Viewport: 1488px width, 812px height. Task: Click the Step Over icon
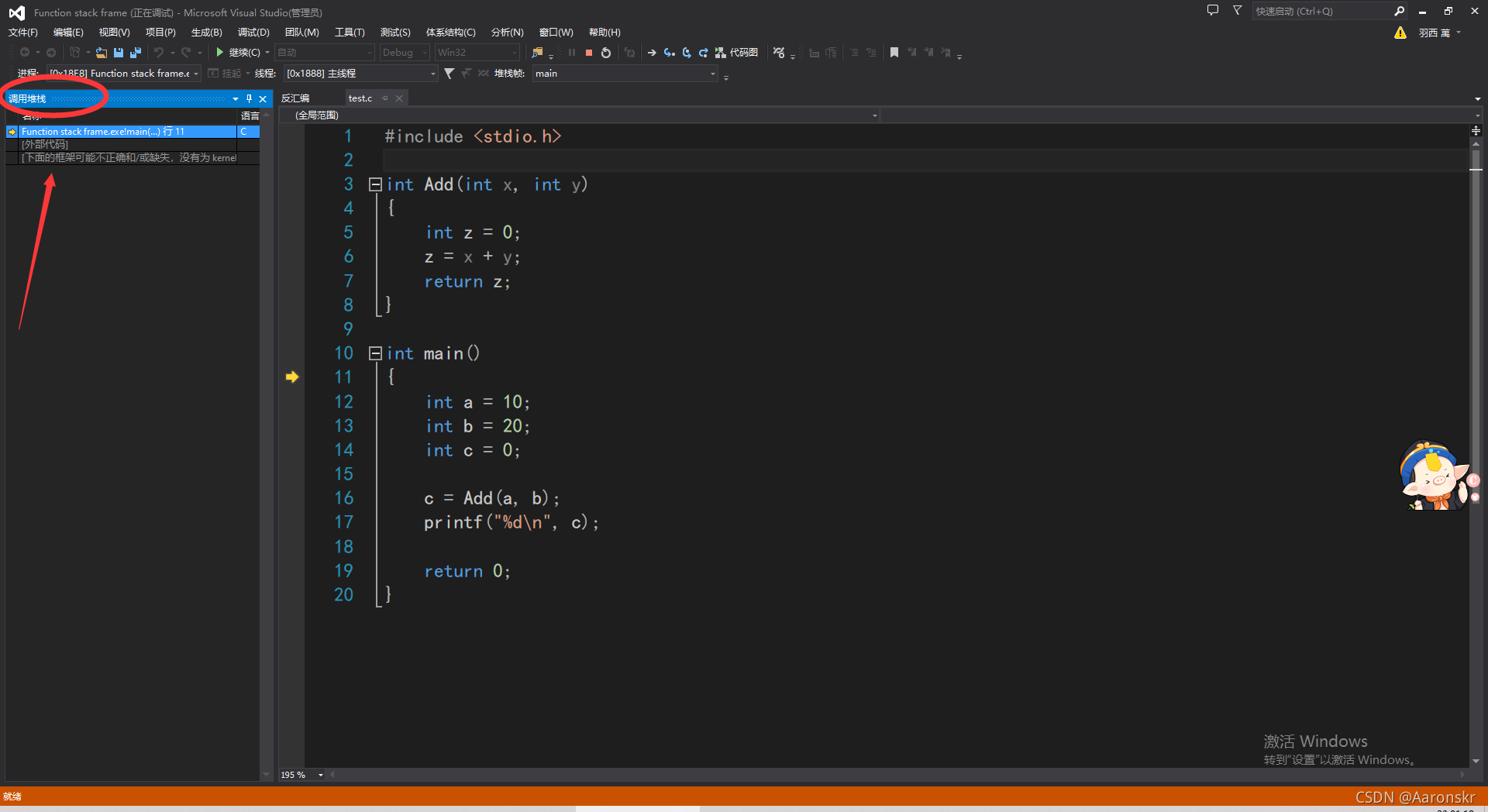(687, 53)
